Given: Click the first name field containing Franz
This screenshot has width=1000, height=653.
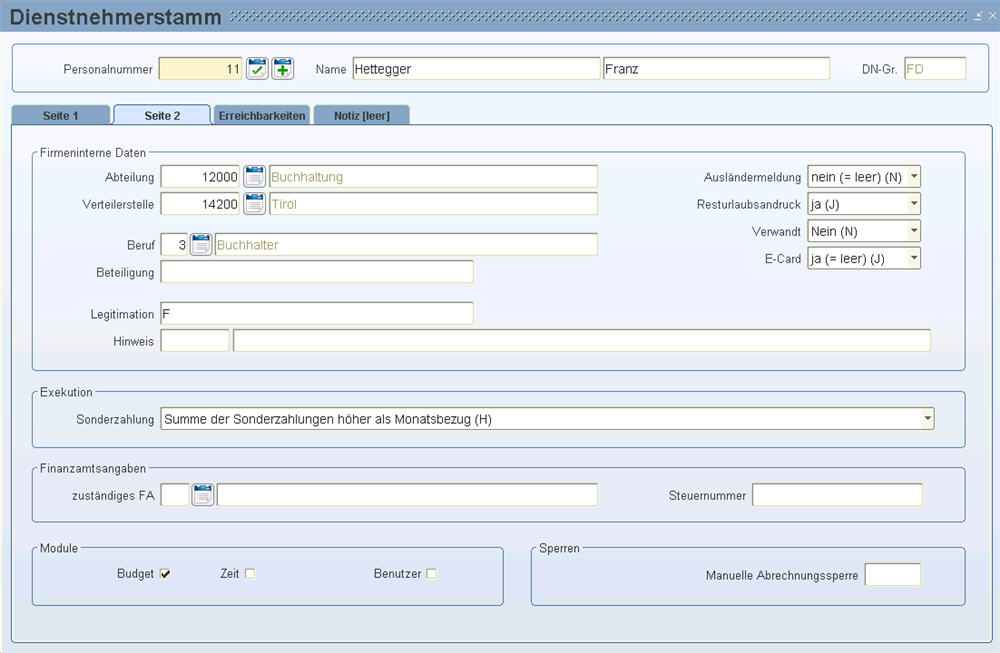Looking at the screenshot, I should [x=716, y=69].
